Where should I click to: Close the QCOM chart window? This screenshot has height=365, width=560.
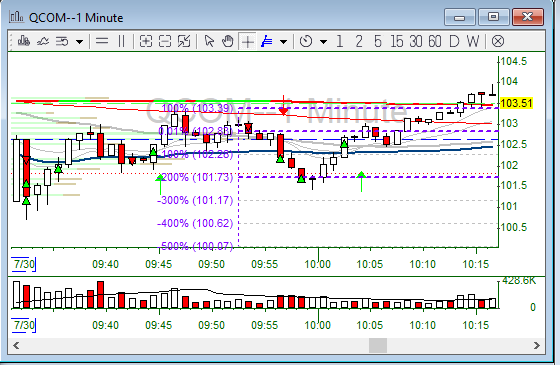tap(528, 17)
